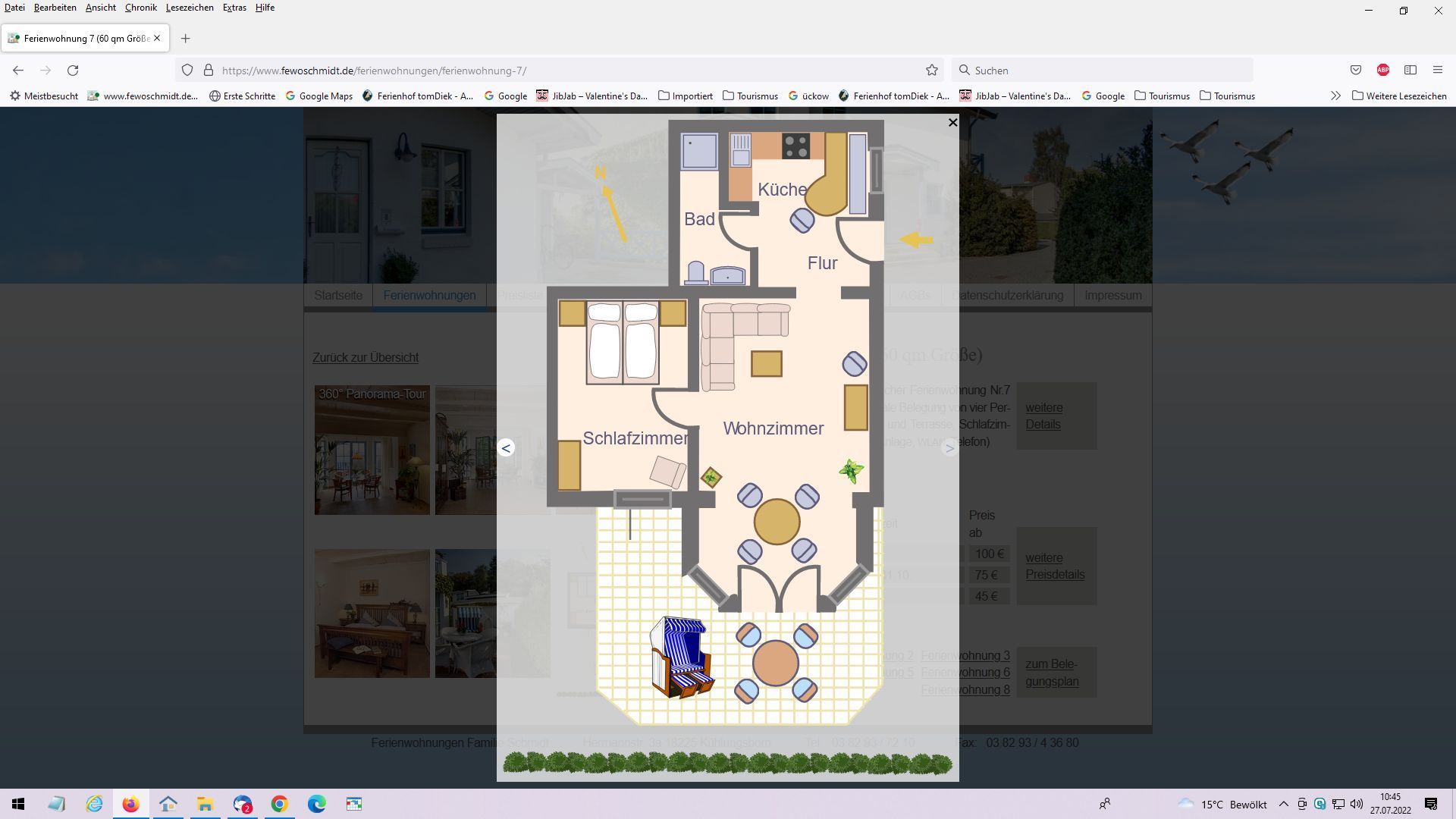Save page to Pocket
Image resolution: width=1456 pixels, height=819 pixels.
(x=1356, y=71)
